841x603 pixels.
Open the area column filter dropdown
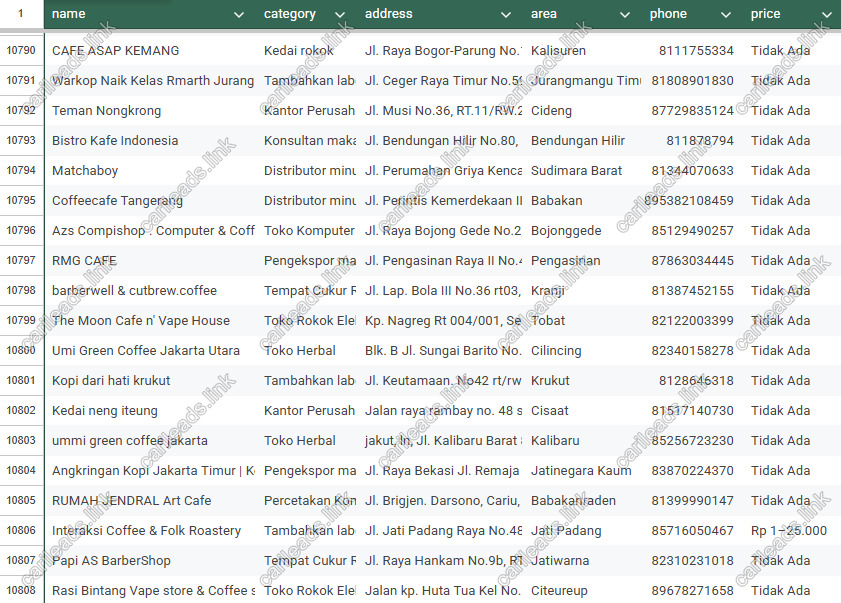click(624, 14)
